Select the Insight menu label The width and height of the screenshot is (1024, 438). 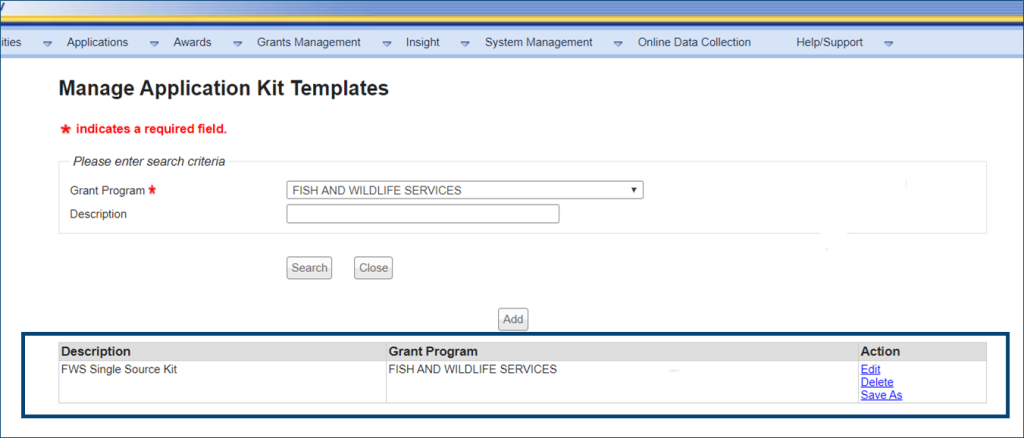click(422, 42)
